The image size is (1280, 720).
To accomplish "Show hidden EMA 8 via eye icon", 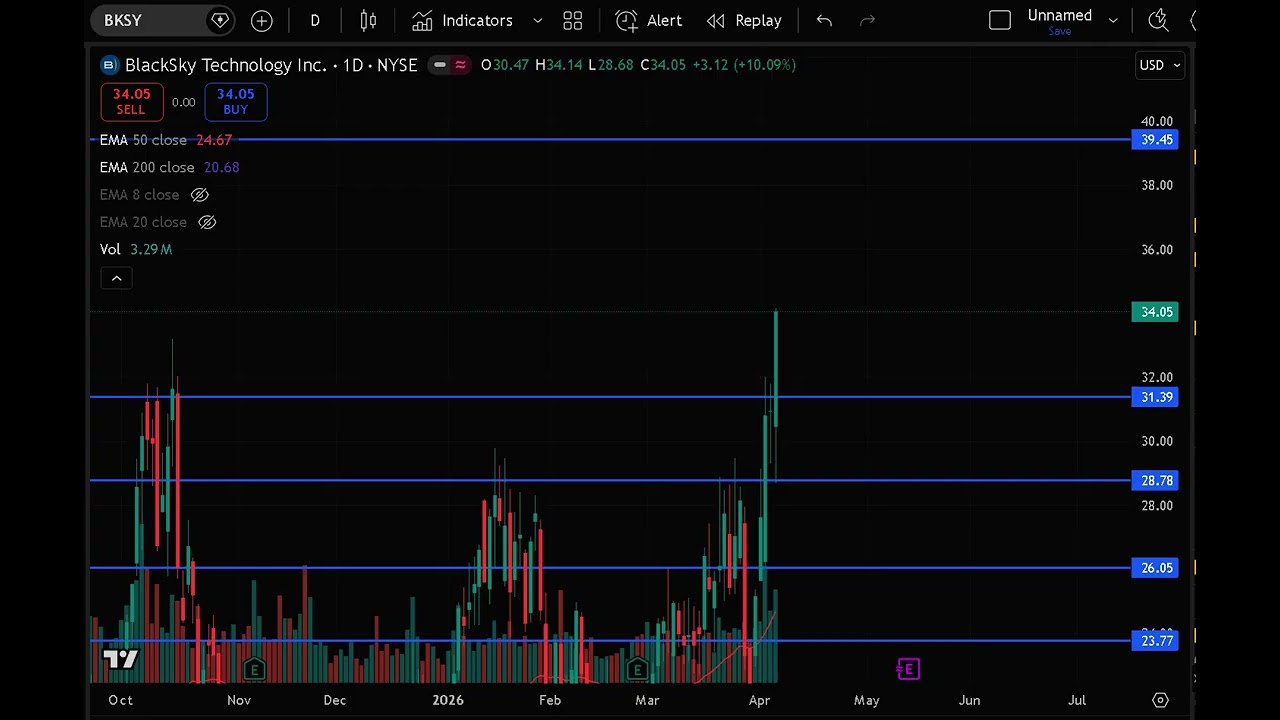I will 199,195.
